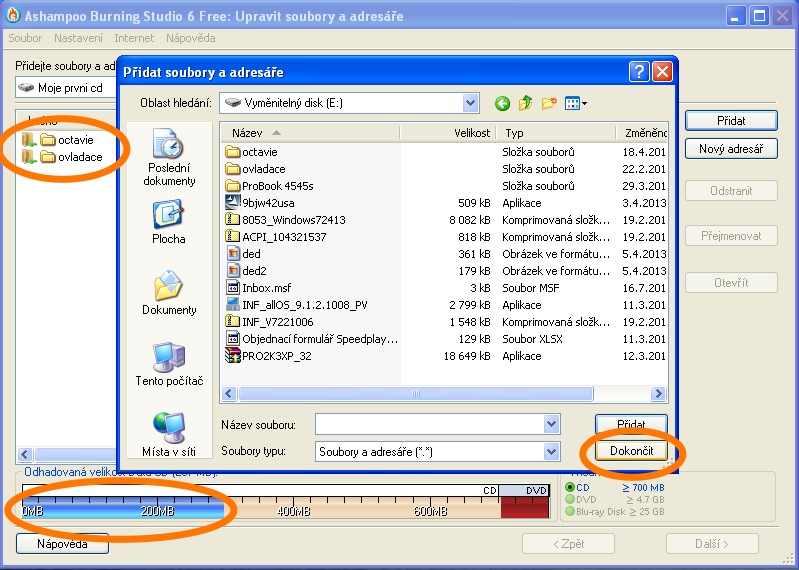Click Dokončit to finish adding files
Image resolution: width=799 pixels, height=570 pixels.
pyautogui.click(x=631, y=452)
